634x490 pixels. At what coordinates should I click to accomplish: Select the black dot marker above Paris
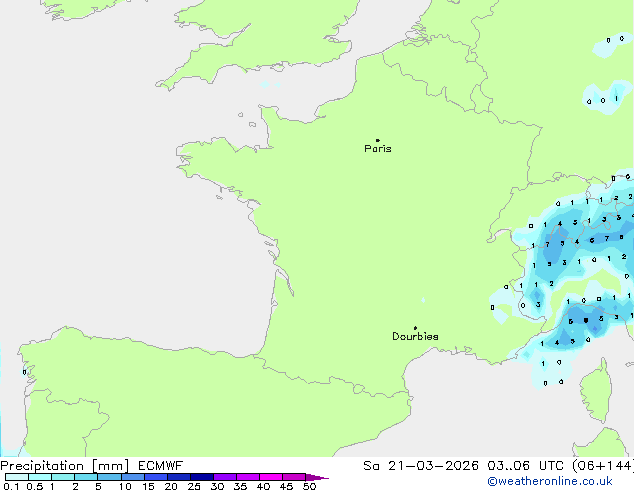378,140
